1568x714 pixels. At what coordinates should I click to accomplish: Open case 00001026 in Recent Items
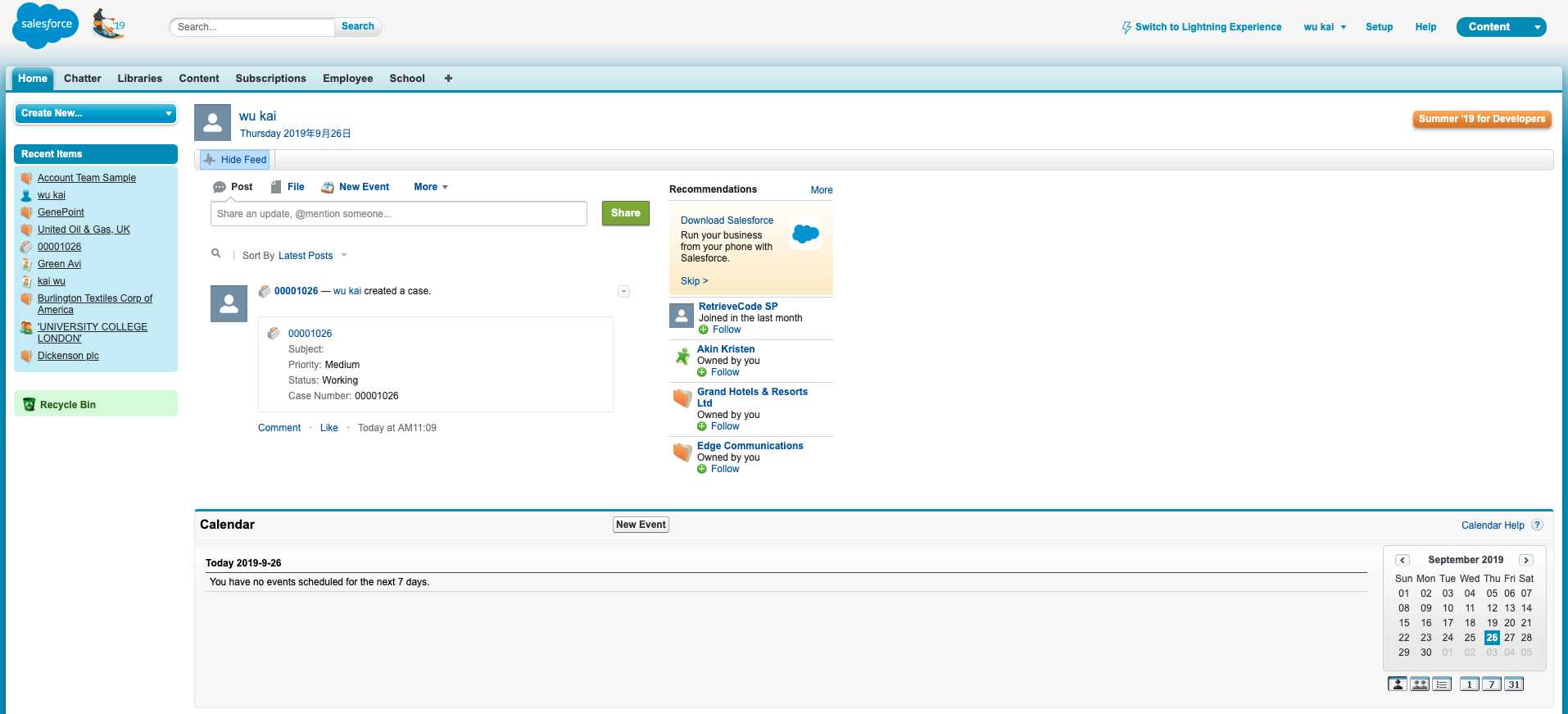coord(59,247)
